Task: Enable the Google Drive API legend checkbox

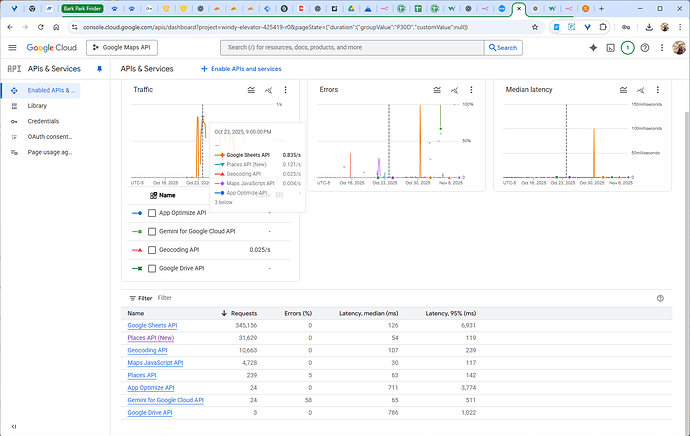Action: pyautogui.click(x=152, y=268)
